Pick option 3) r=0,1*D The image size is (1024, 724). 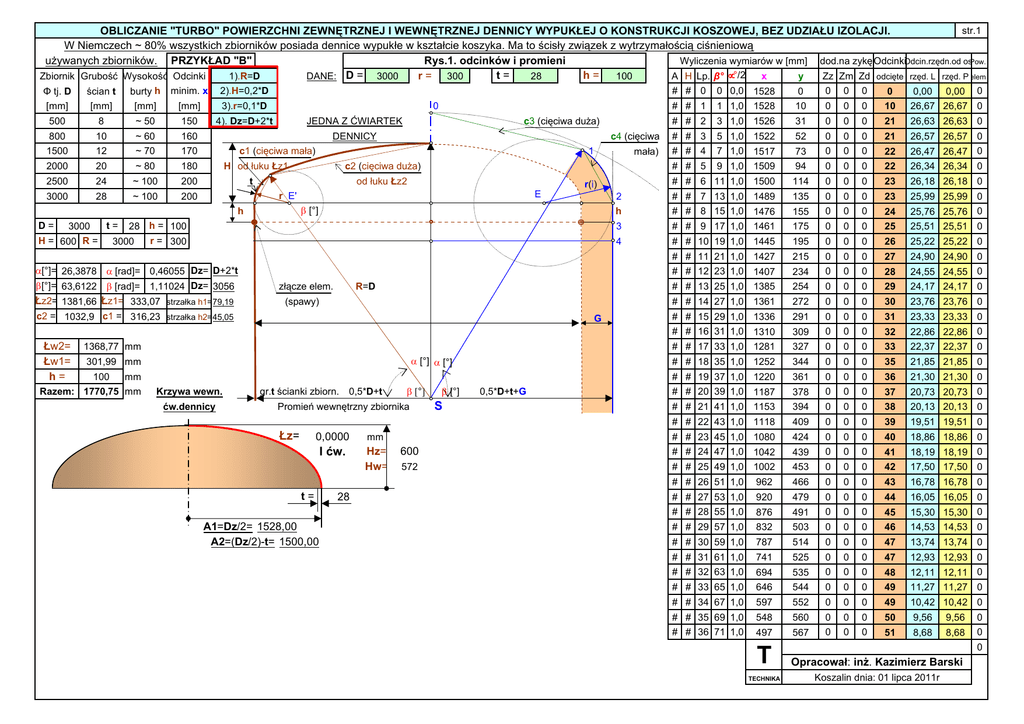click(x=244, y=105)
